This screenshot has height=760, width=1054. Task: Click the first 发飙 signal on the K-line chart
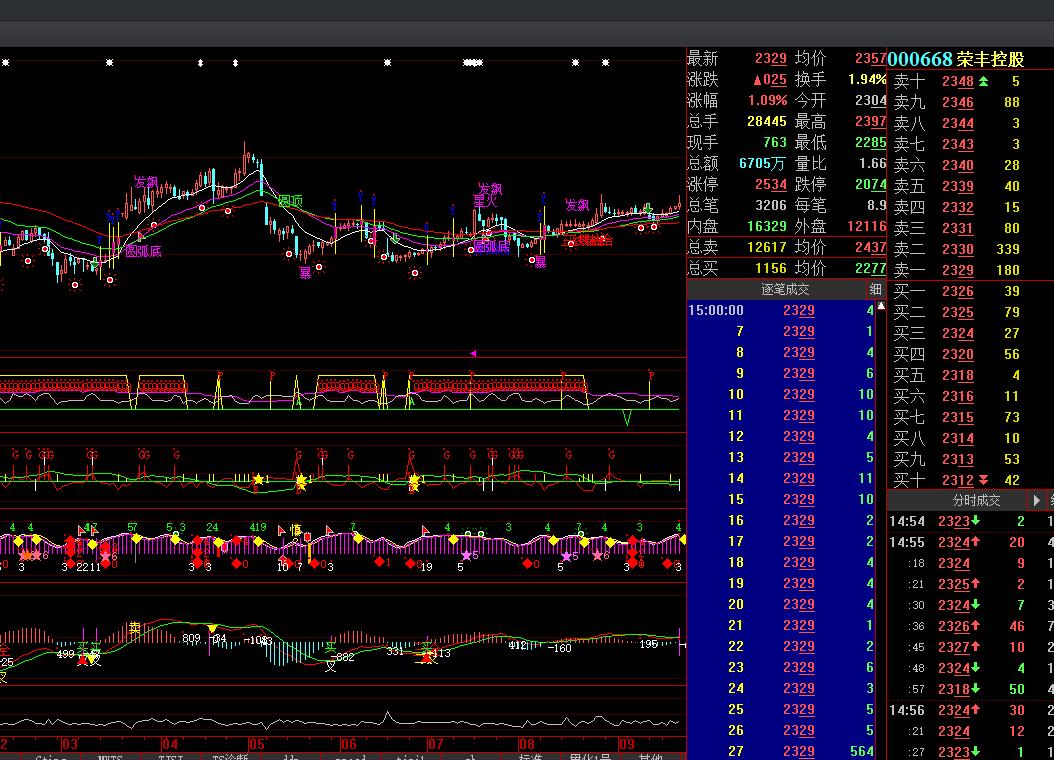pos(145,182)
